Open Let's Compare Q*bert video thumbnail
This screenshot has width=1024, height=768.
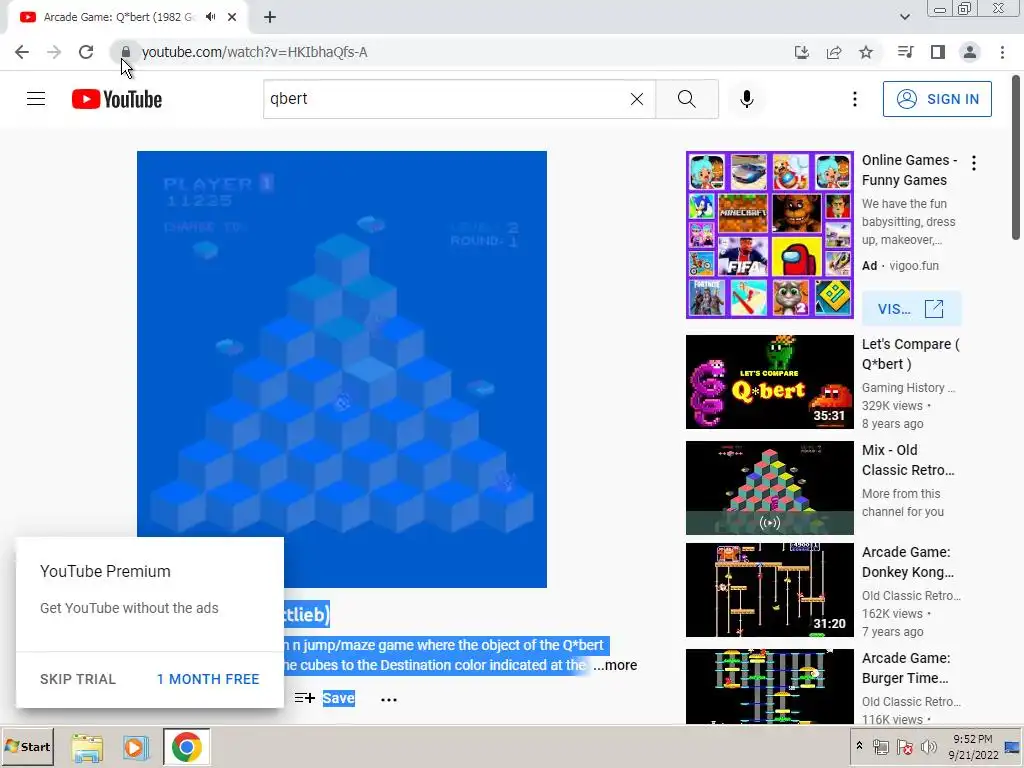769,381
